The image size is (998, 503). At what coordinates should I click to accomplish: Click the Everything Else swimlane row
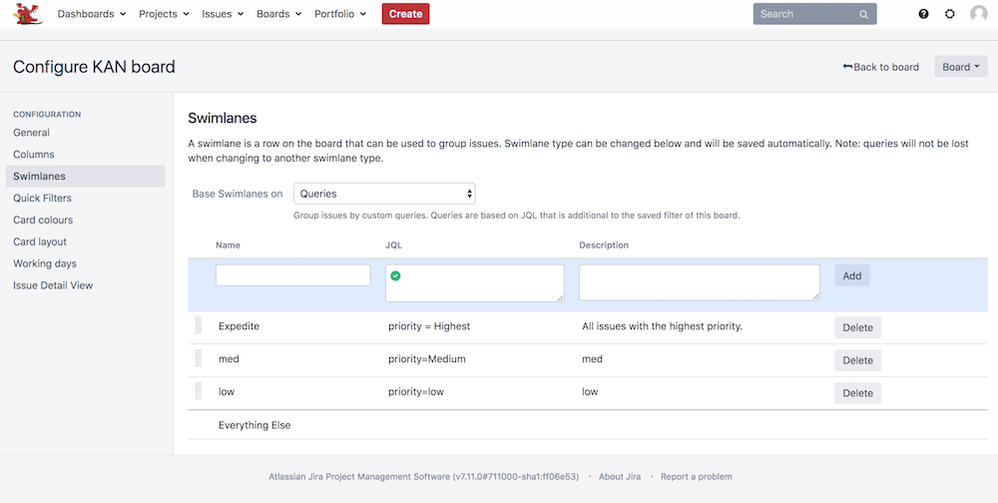[x=587, y=425]
